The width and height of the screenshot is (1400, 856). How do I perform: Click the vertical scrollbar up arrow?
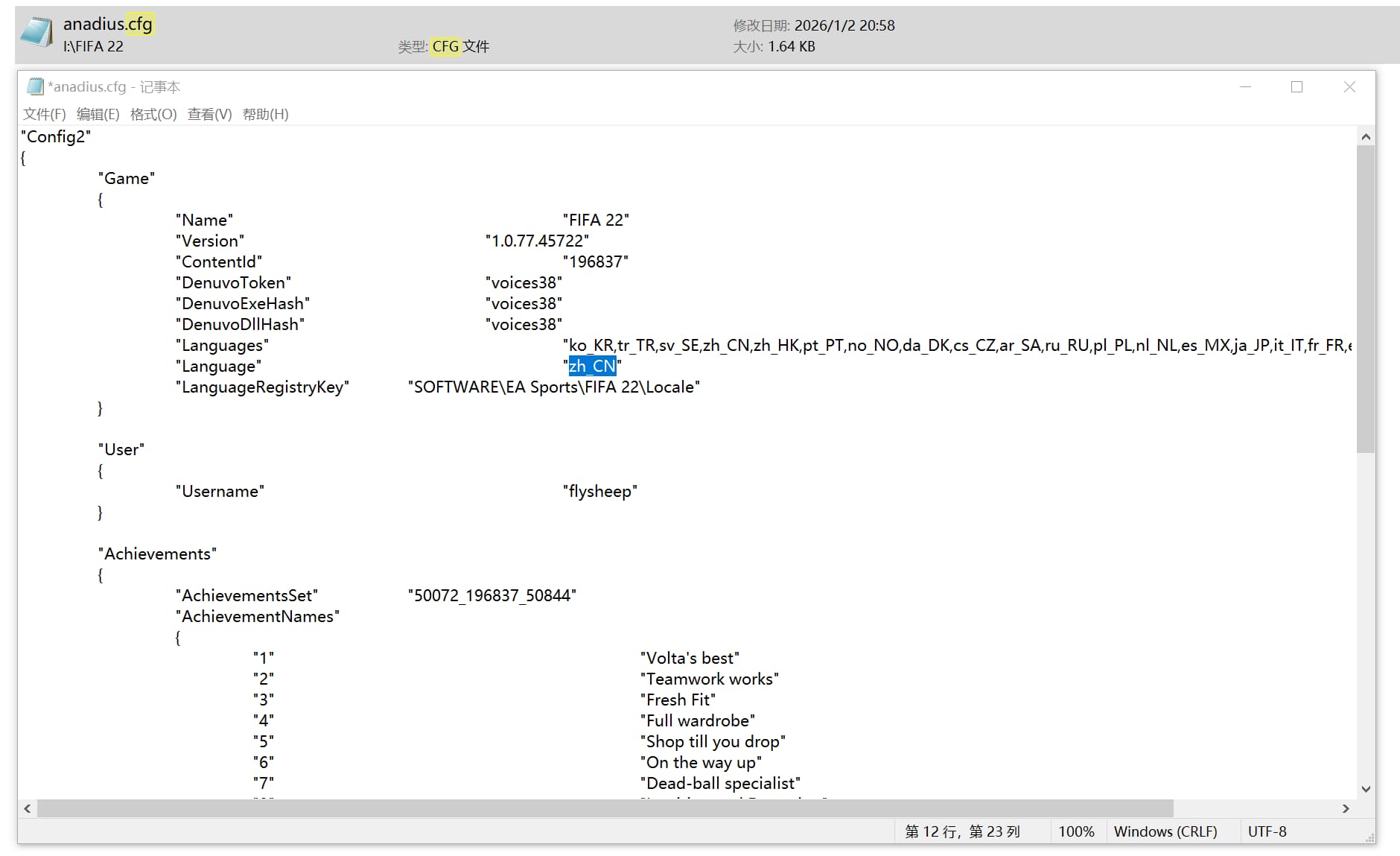[1366, 136]
